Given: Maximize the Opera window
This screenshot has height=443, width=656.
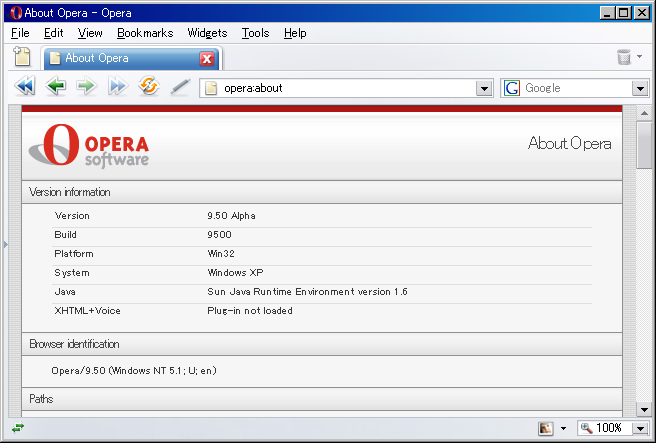Looking at the screenshot, I should point(623,13).
